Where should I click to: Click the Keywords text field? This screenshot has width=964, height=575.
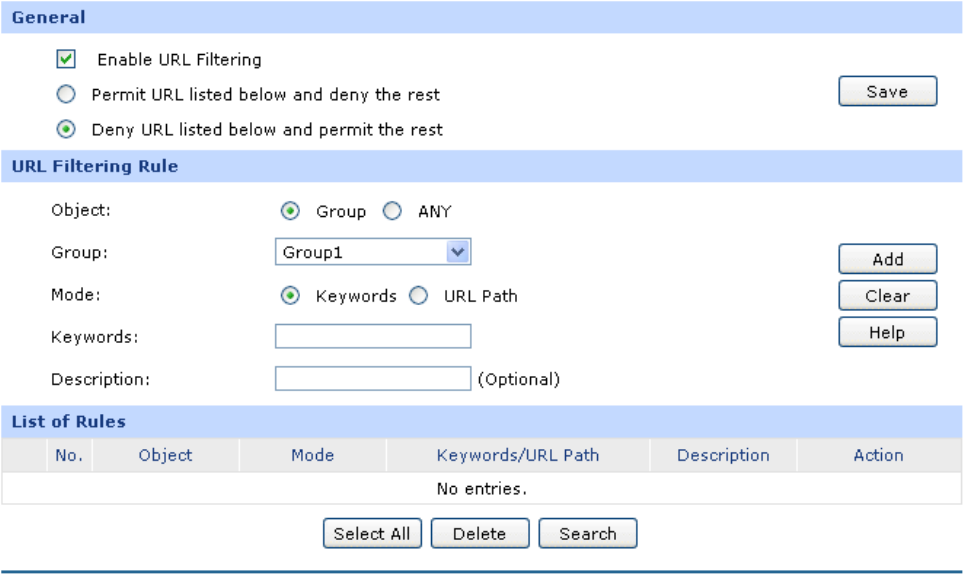point(372,337)
